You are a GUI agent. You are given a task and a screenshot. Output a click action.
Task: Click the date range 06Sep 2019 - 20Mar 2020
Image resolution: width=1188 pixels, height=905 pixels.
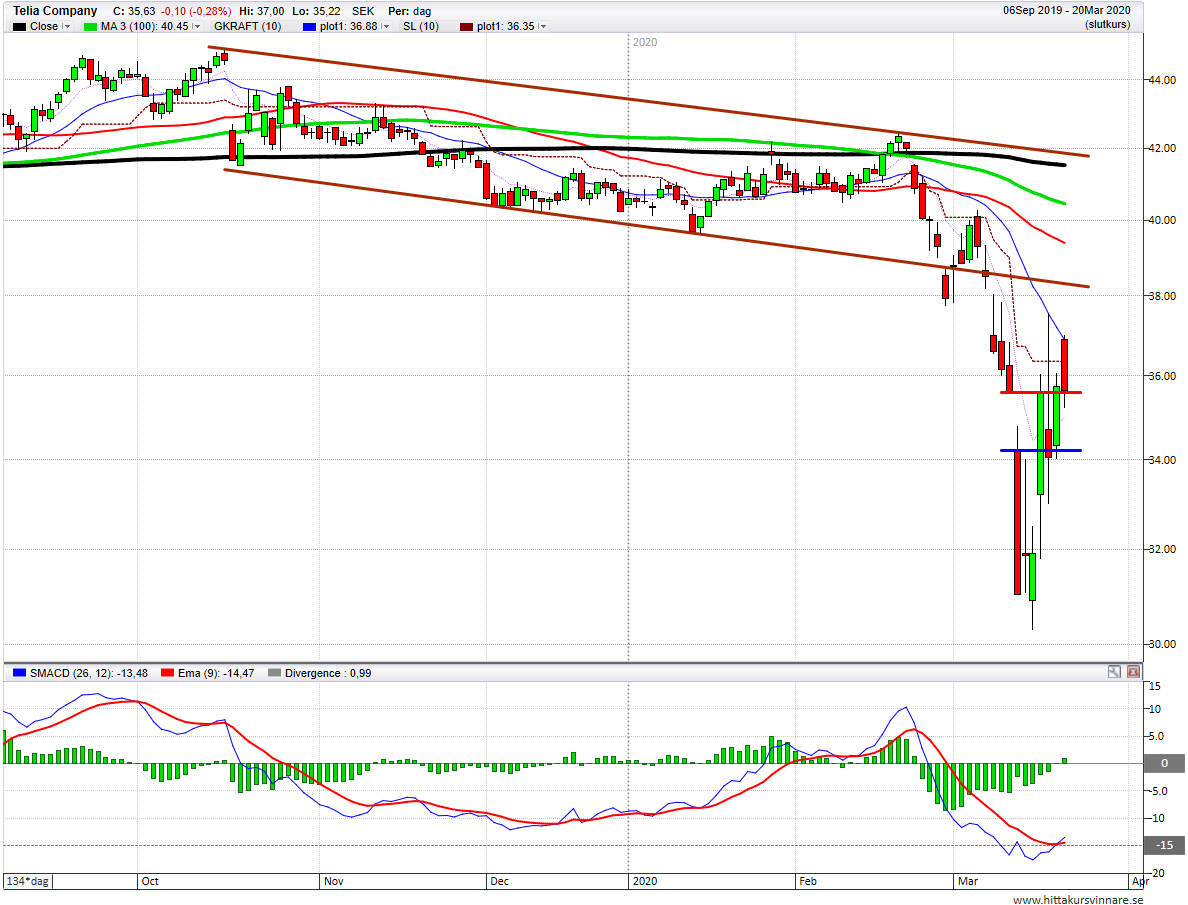[x=1067, y=11]
